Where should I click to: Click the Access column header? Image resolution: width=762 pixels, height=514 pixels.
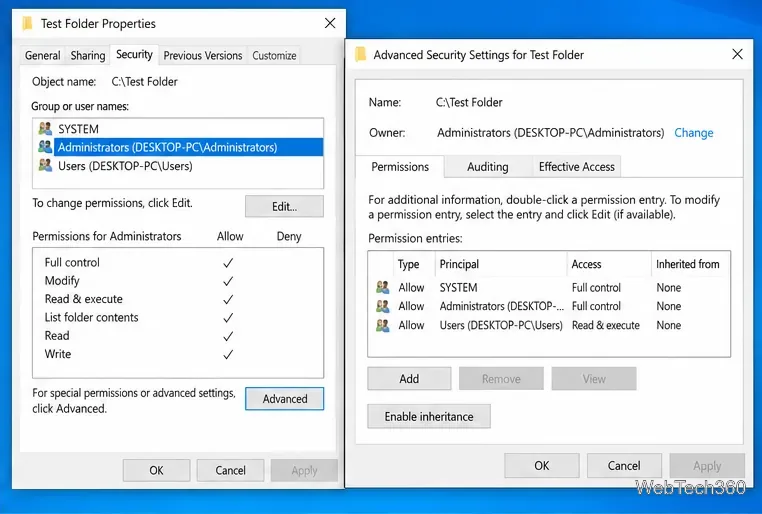click(609, 264)
